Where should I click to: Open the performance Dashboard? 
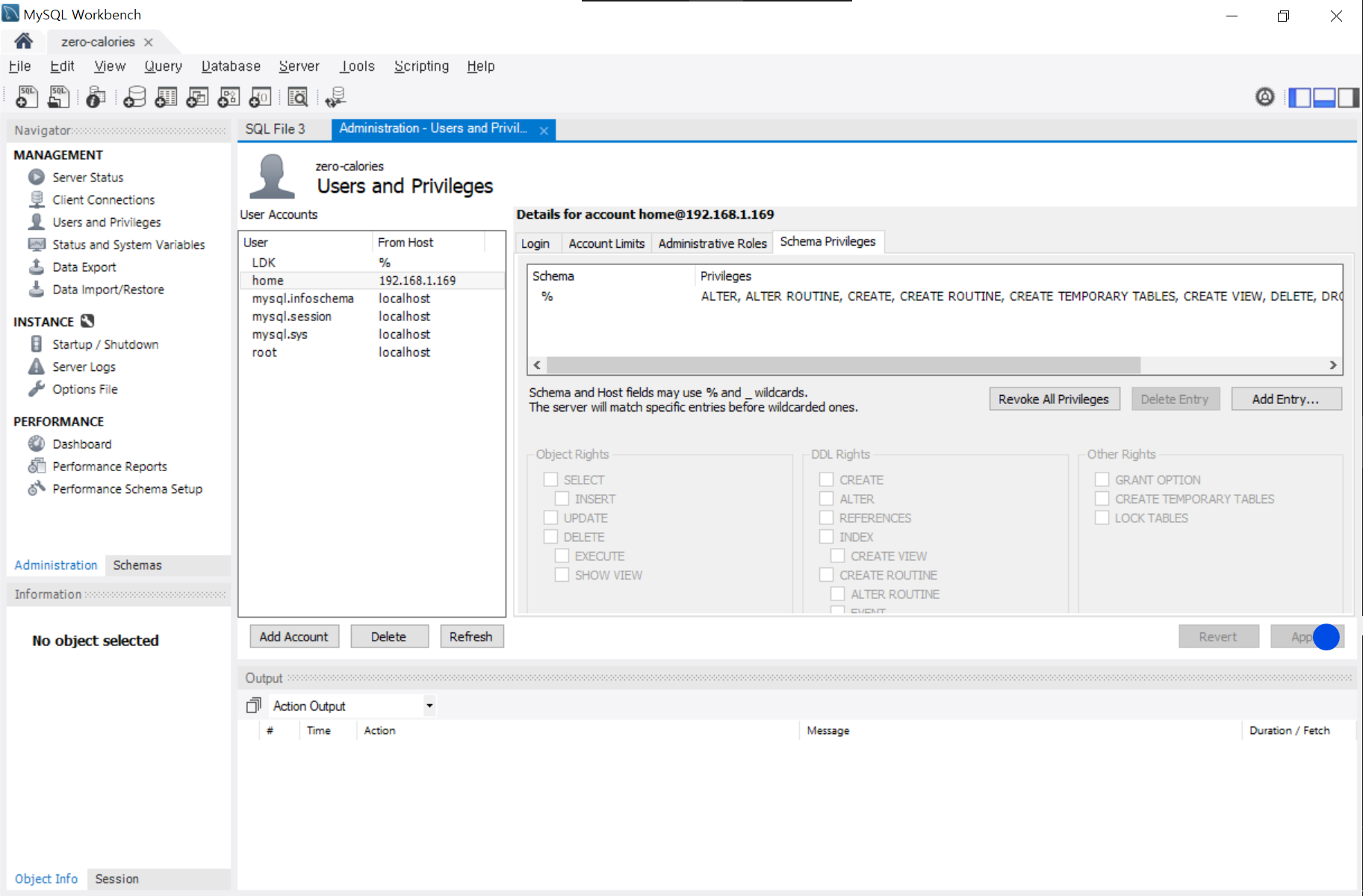coord(81,444)
